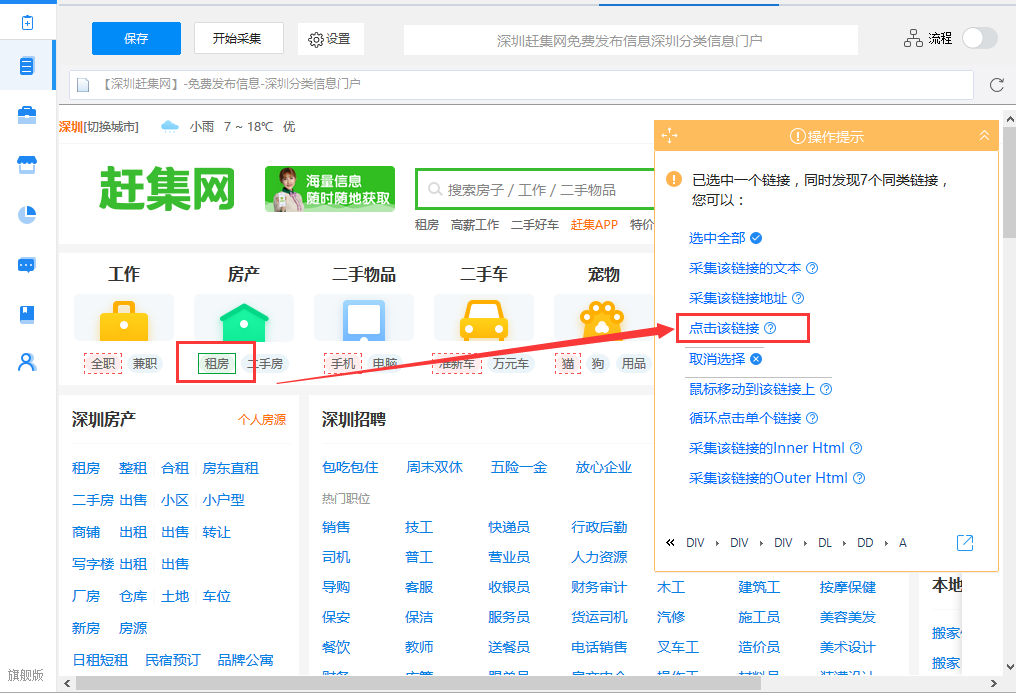The image size is (1016, 693).
Task: Click the 周末双休 link
Action: (x=434, y=468)
